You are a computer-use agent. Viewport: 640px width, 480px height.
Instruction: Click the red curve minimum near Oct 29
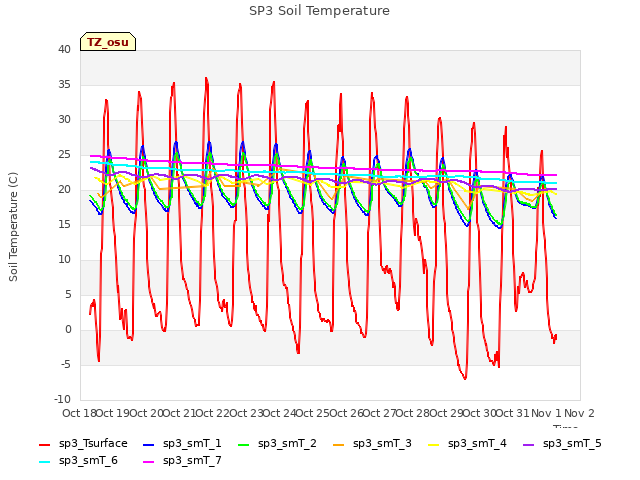(465, 378)
